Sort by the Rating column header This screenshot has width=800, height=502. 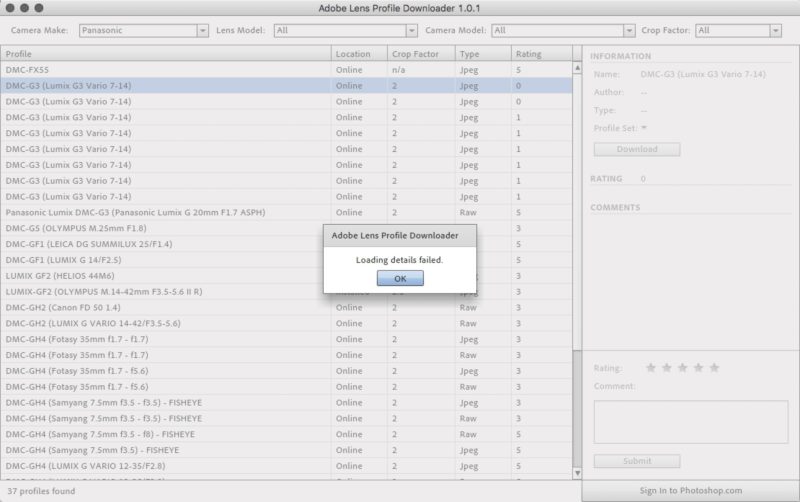click(542, 54)
